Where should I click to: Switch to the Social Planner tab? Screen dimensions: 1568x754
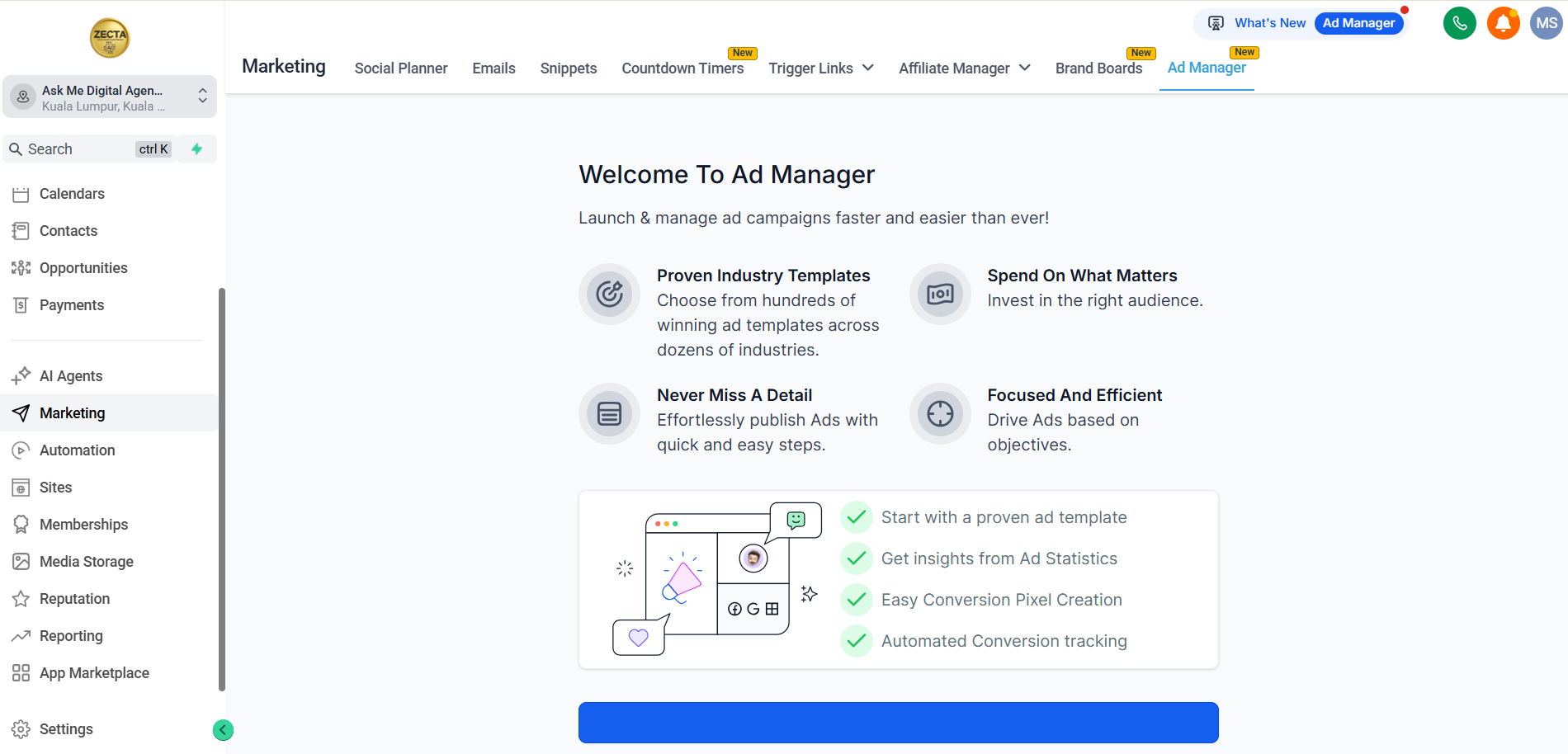tap(401, 68)
